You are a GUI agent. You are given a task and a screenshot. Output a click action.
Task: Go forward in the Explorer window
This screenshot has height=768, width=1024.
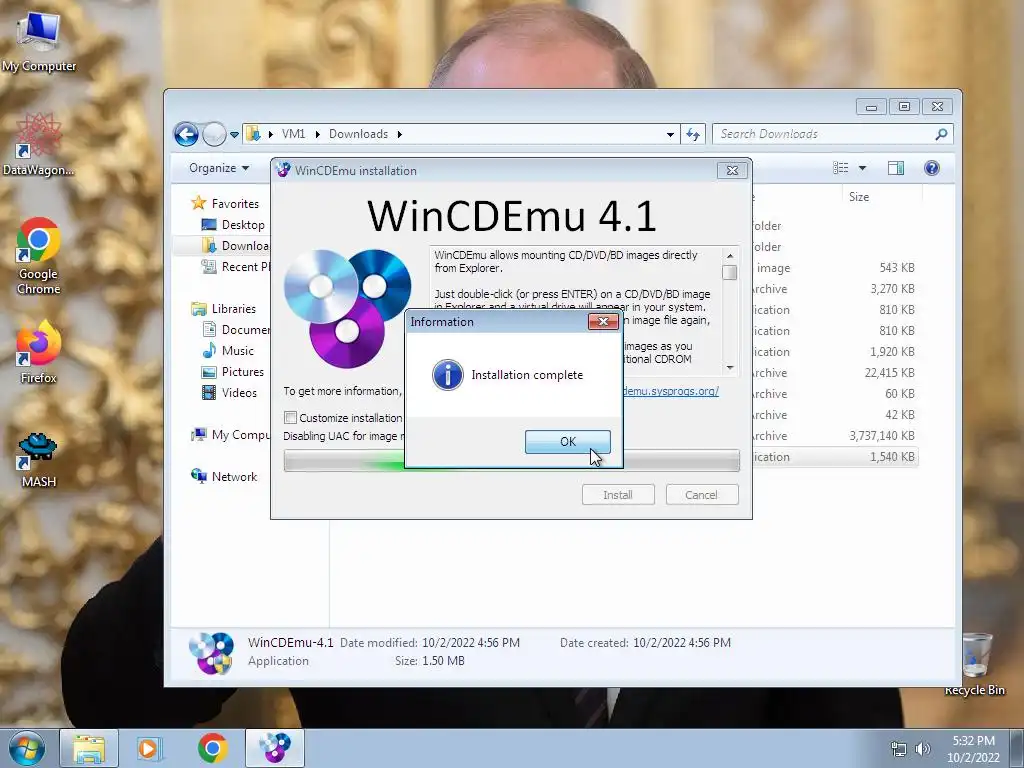click(214, 135)
